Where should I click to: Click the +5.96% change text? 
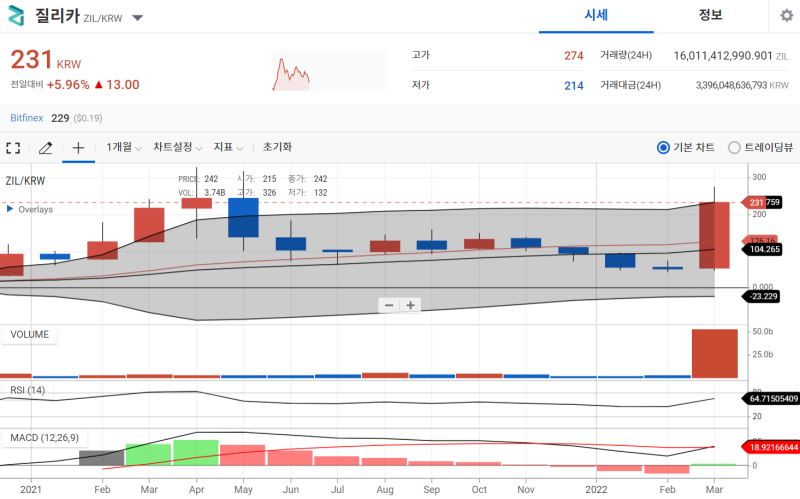point(68,85)
